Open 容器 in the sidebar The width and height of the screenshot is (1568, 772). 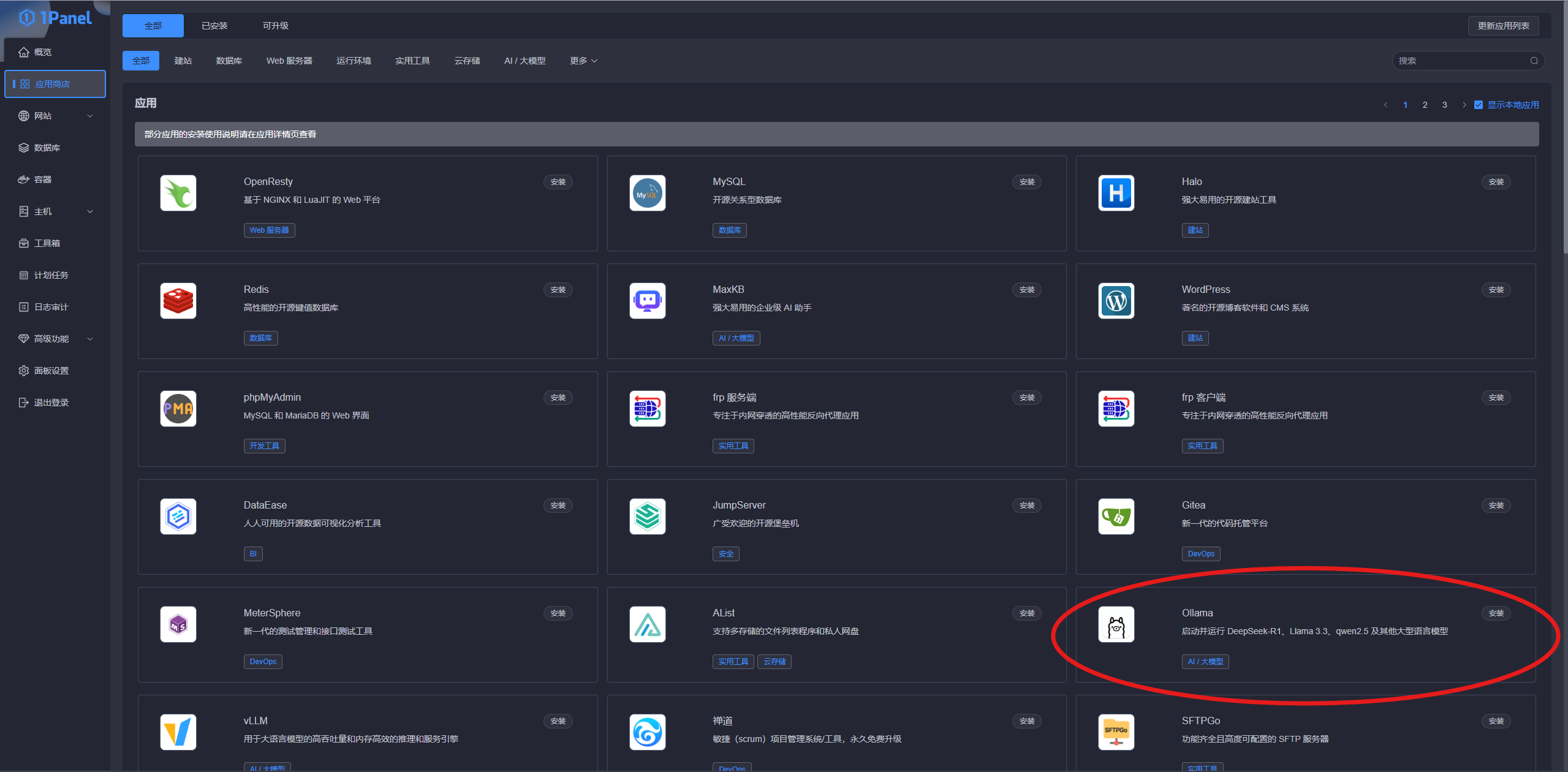(x=55, y=180)
